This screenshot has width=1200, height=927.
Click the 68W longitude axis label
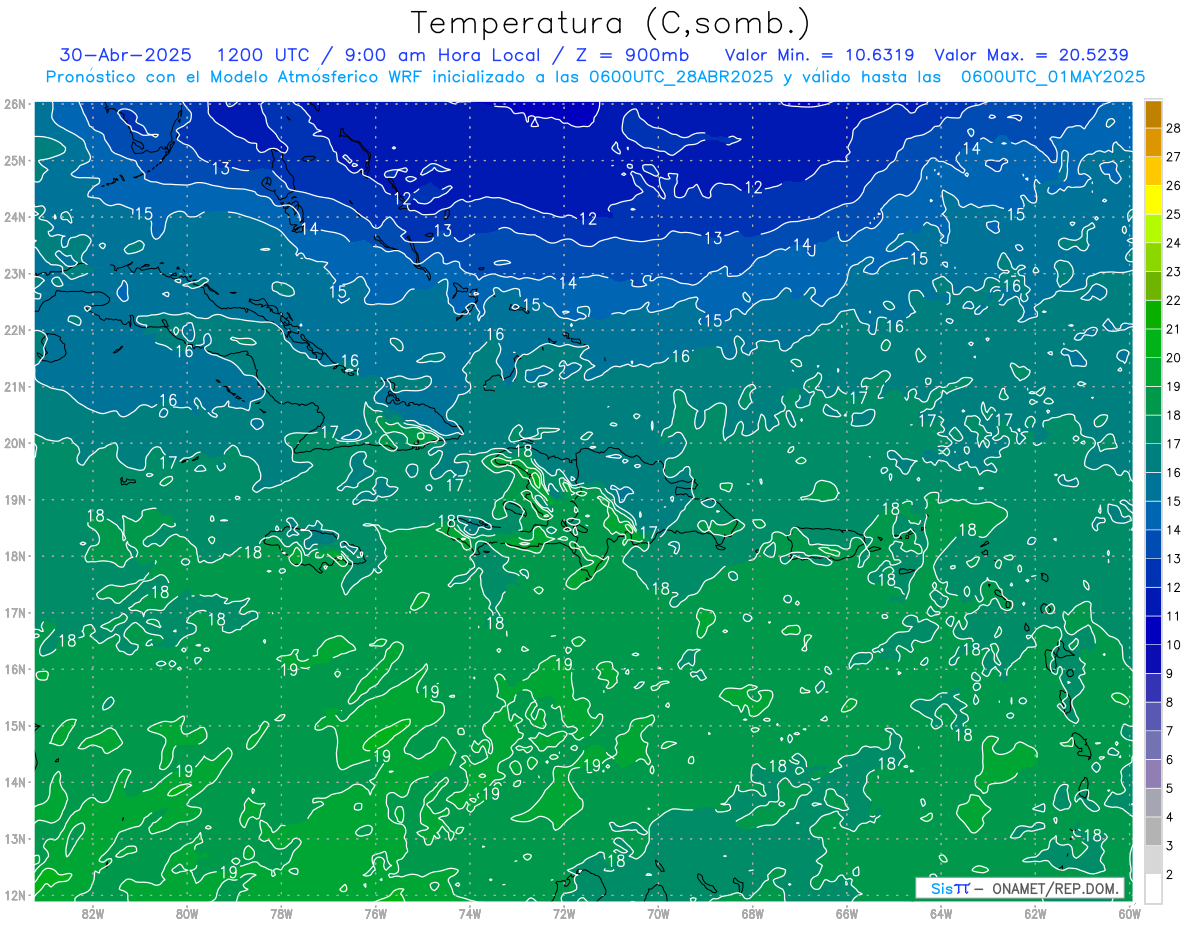[x=753, y=913]
